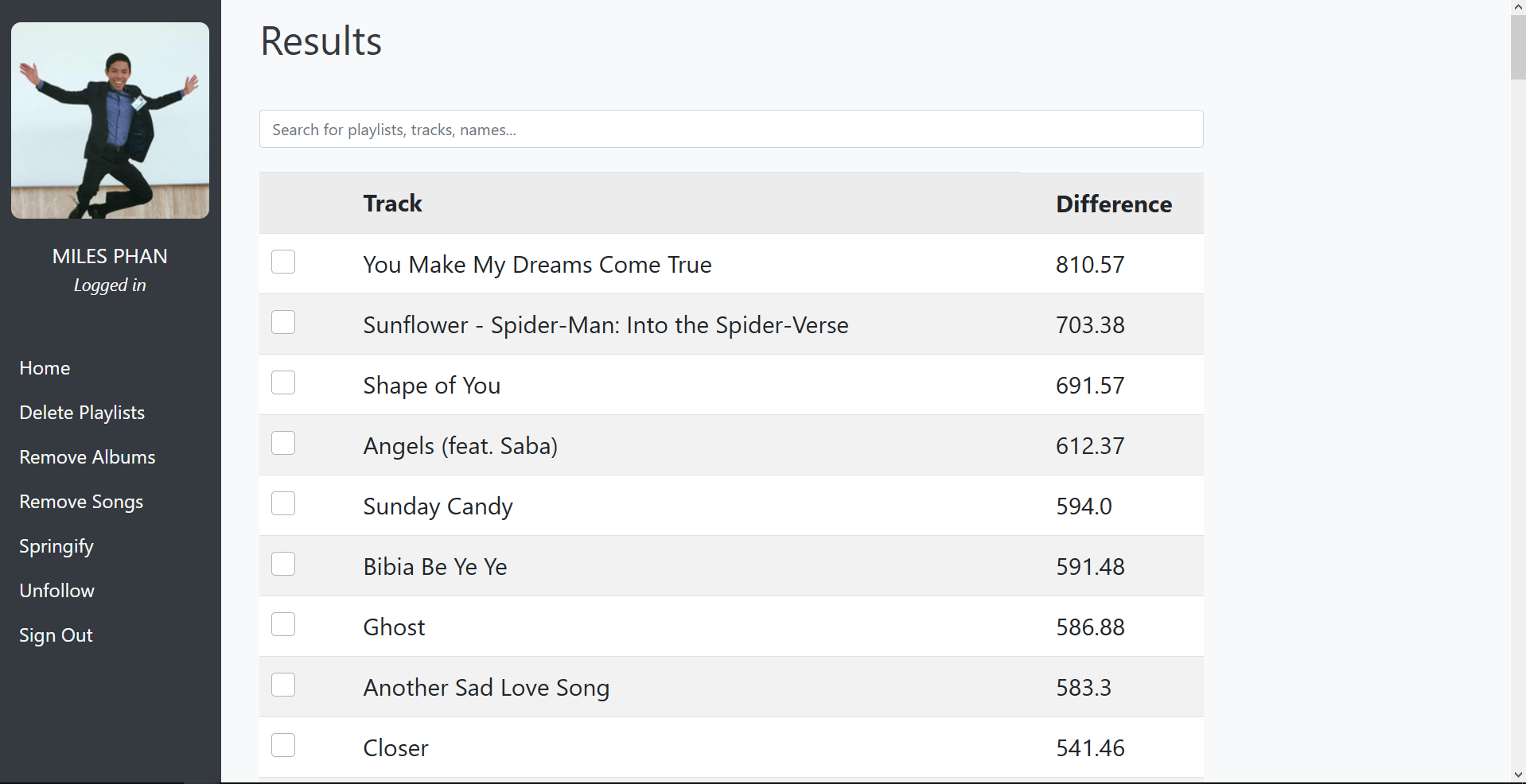Check the You Make My Dreams Come True box
The height and width of the screenshot is (784, 1526).
tap(283, 262)
